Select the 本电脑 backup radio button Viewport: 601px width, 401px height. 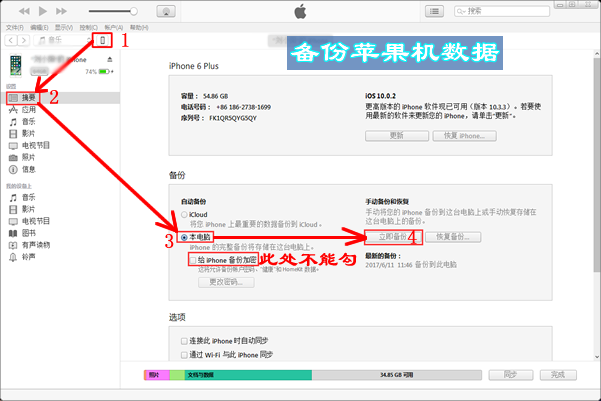184,237
